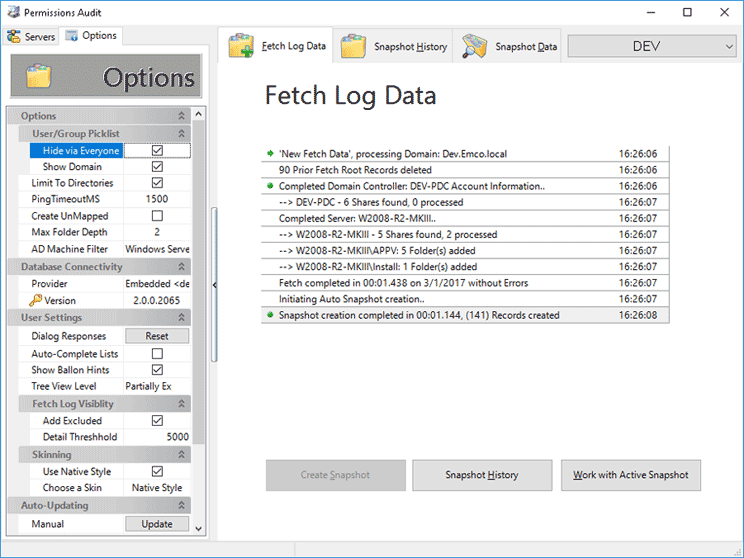This screenshot has width=744, height=558.
Task: Click the key icon beside Version
Action: click(x=36, y=300)
